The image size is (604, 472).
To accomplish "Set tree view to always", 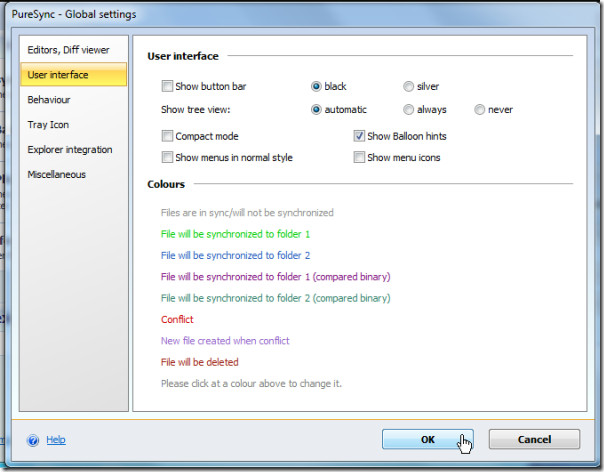I will tap(408, 110).
